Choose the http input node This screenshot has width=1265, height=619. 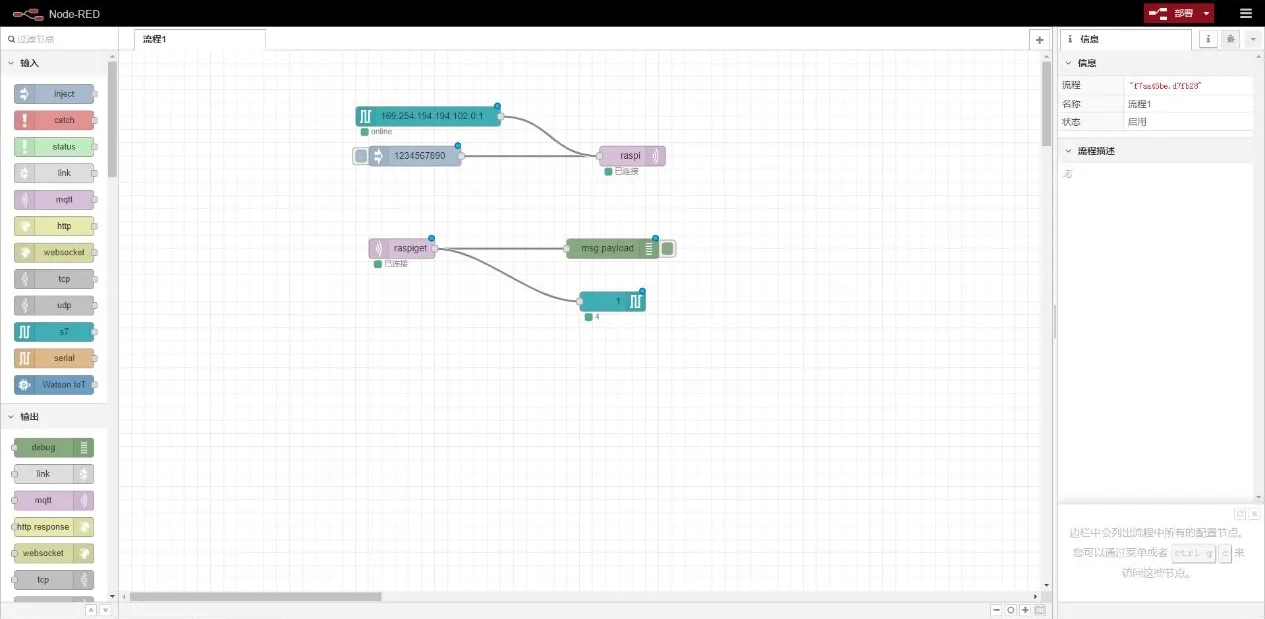pos(54,226)
